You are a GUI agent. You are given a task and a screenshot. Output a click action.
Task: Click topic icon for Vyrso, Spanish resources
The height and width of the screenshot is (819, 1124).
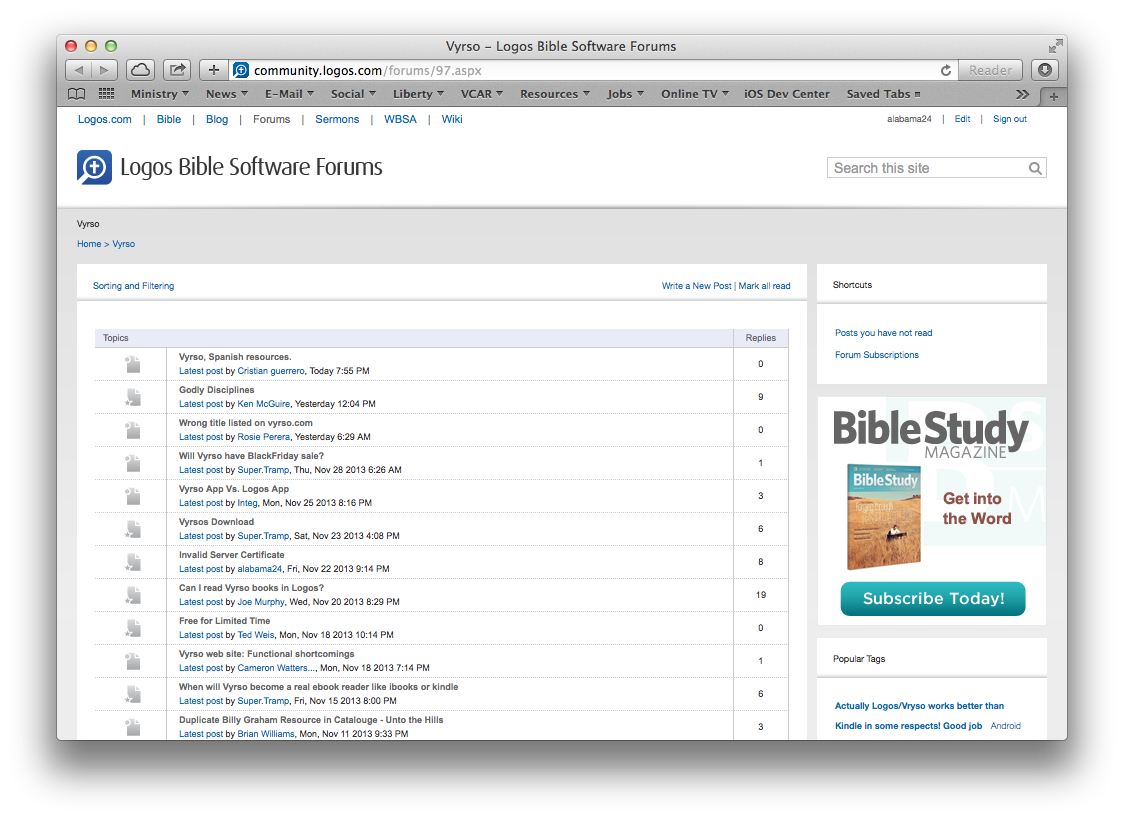point(133,364)
